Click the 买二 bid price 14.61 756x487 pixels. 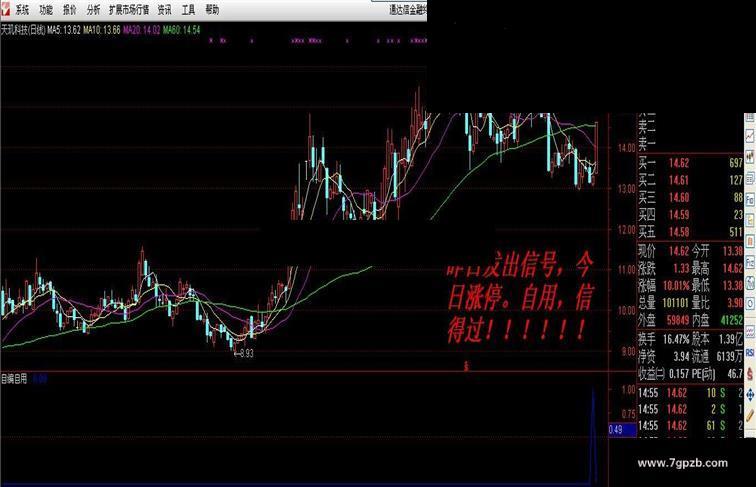[x=679, y=180]
